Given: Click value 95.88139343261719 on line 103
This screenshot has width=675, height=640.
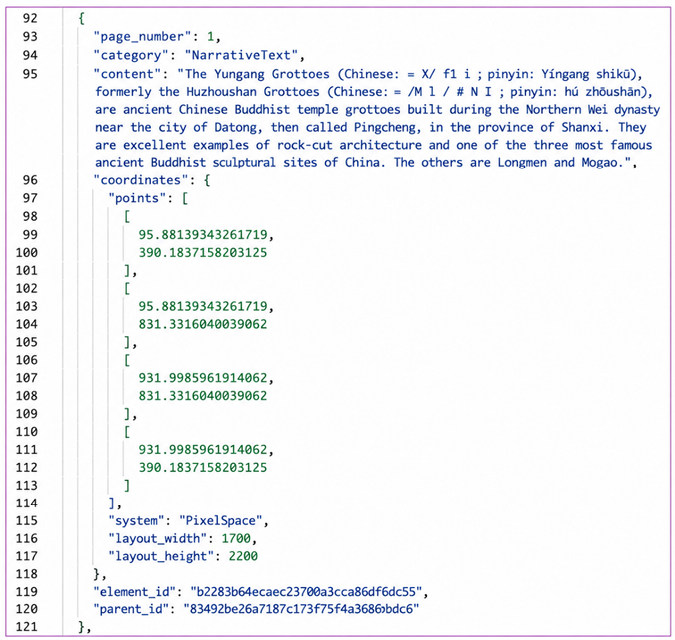Looking at the screenshot, I should click(203, 306).
